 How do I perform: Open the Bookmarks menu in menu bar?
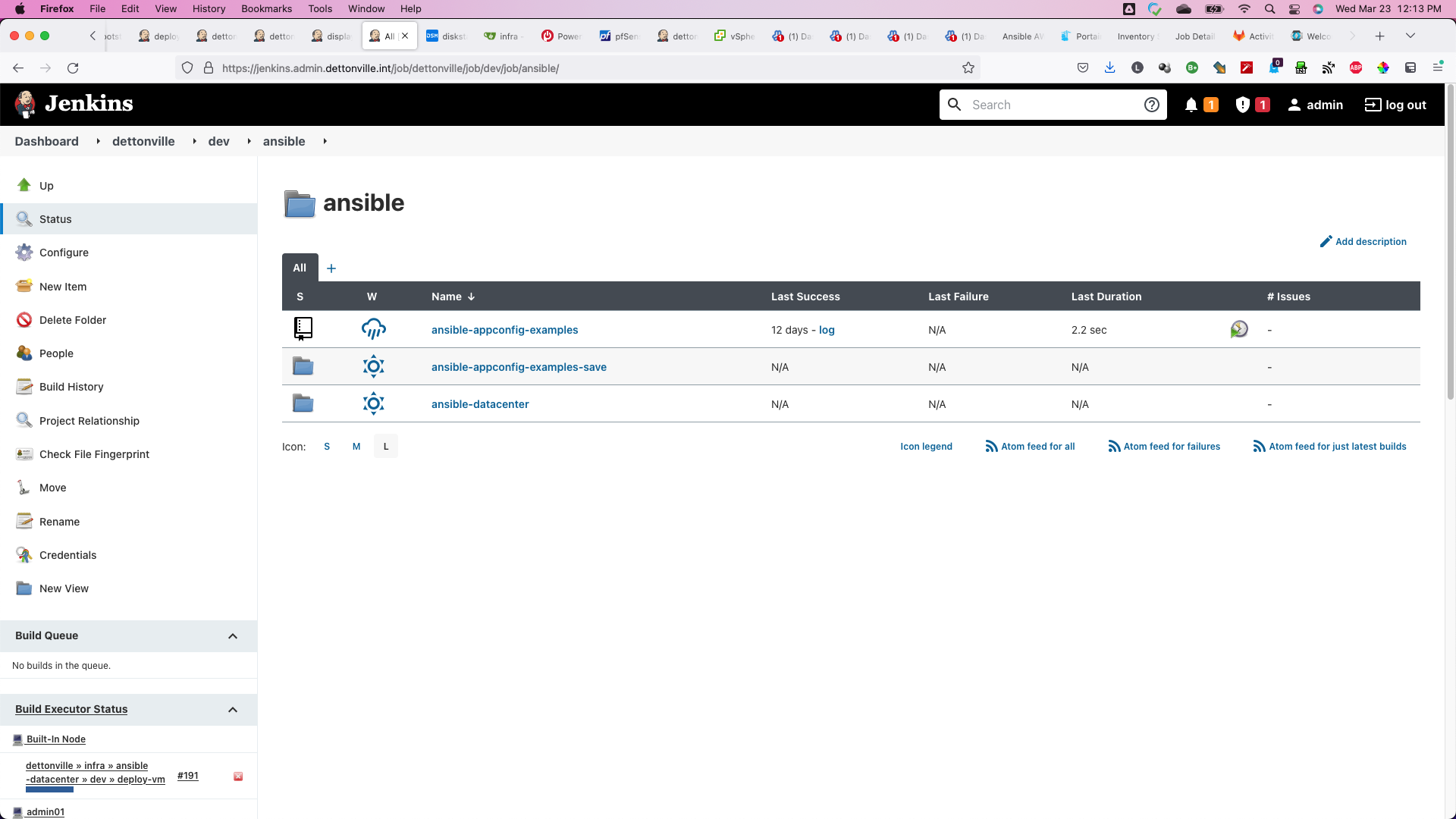[266, 8]
